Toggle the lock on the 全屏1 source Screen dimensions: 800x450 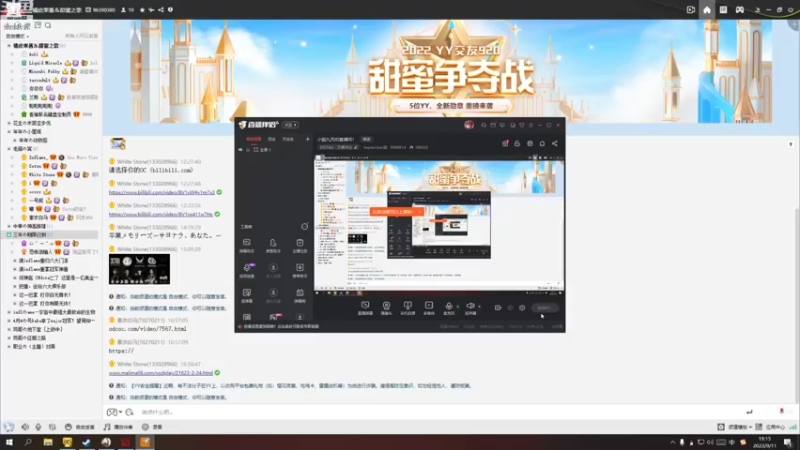coord(248,150)
